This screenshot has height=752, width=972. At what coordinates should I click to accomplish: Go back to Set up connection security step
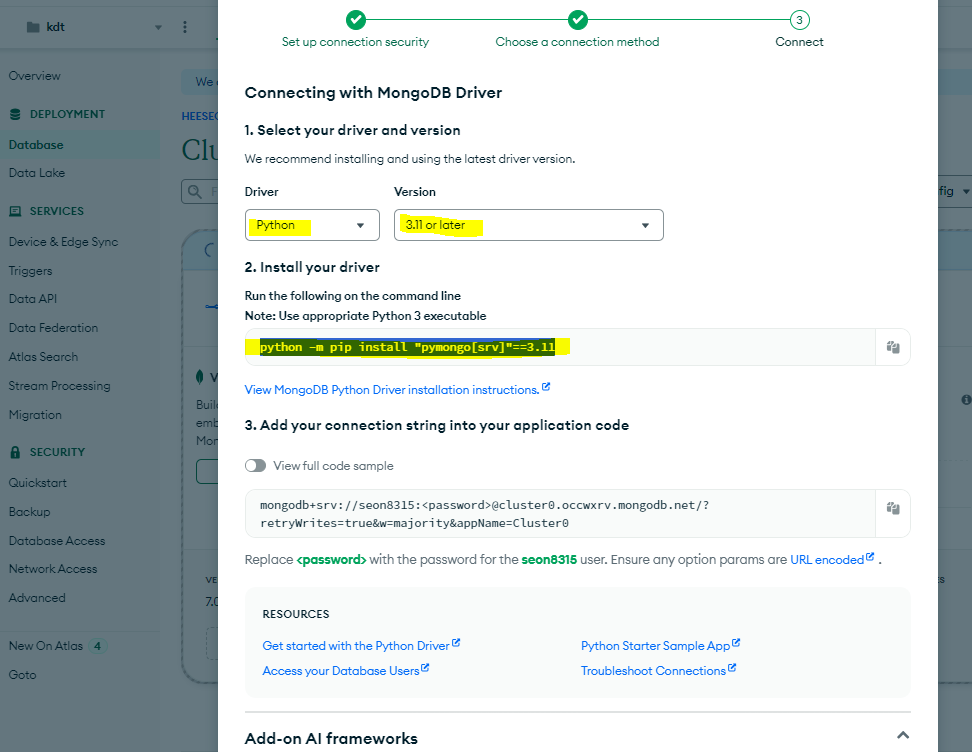pos(355,29)
